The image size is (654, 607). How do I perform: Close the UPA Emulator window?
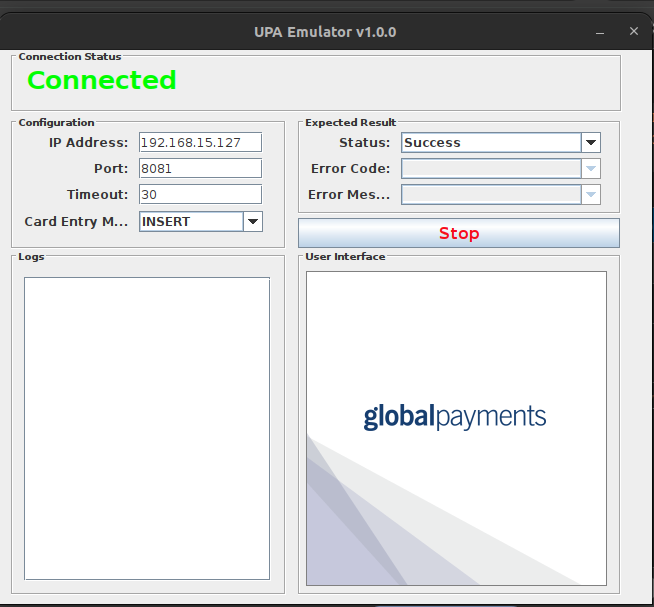click(x=634, y=31)
